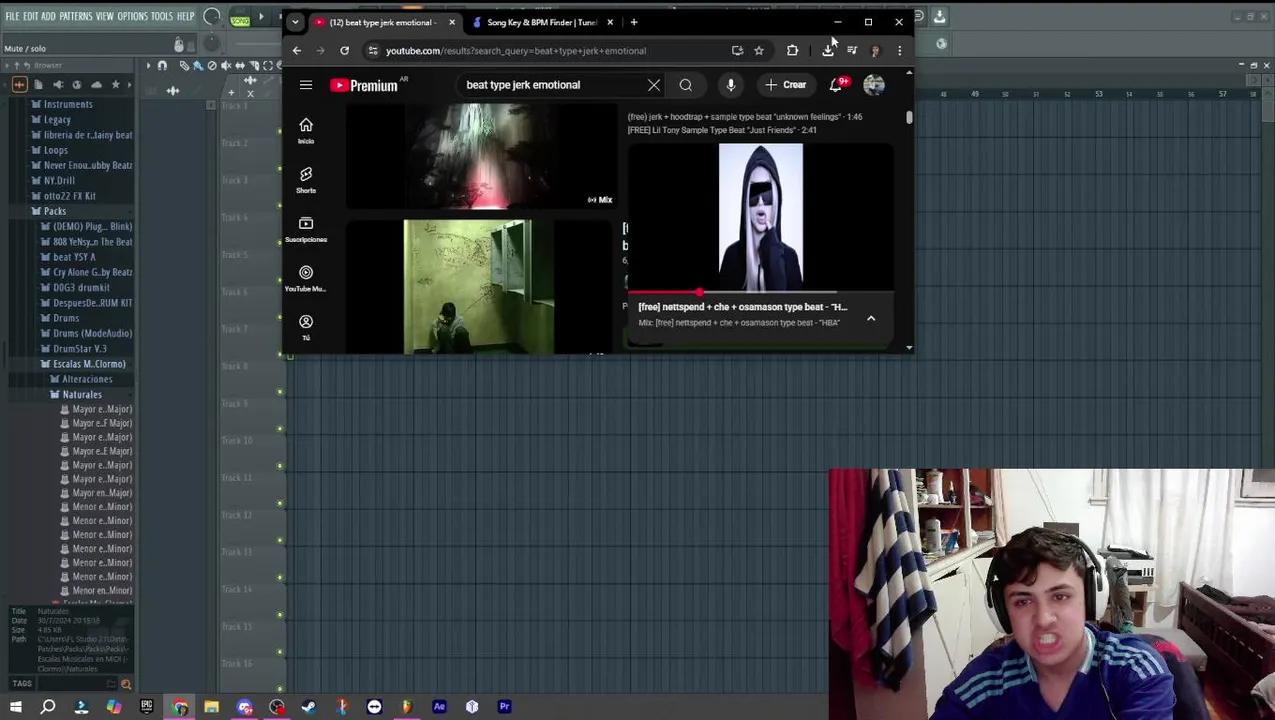Seek on the miniplayer red progress bar
Image resolution: width=1275 pixels, height=720 pixels.
pos(759,292)
